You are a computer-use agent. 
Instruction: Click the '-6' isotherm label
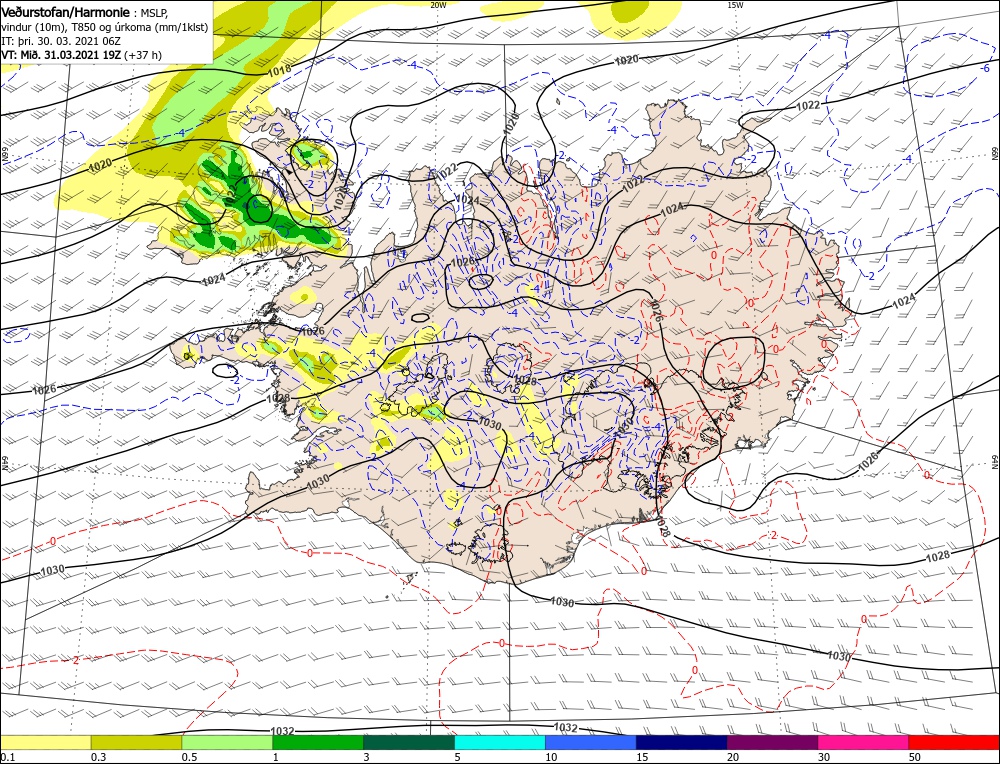985,68
